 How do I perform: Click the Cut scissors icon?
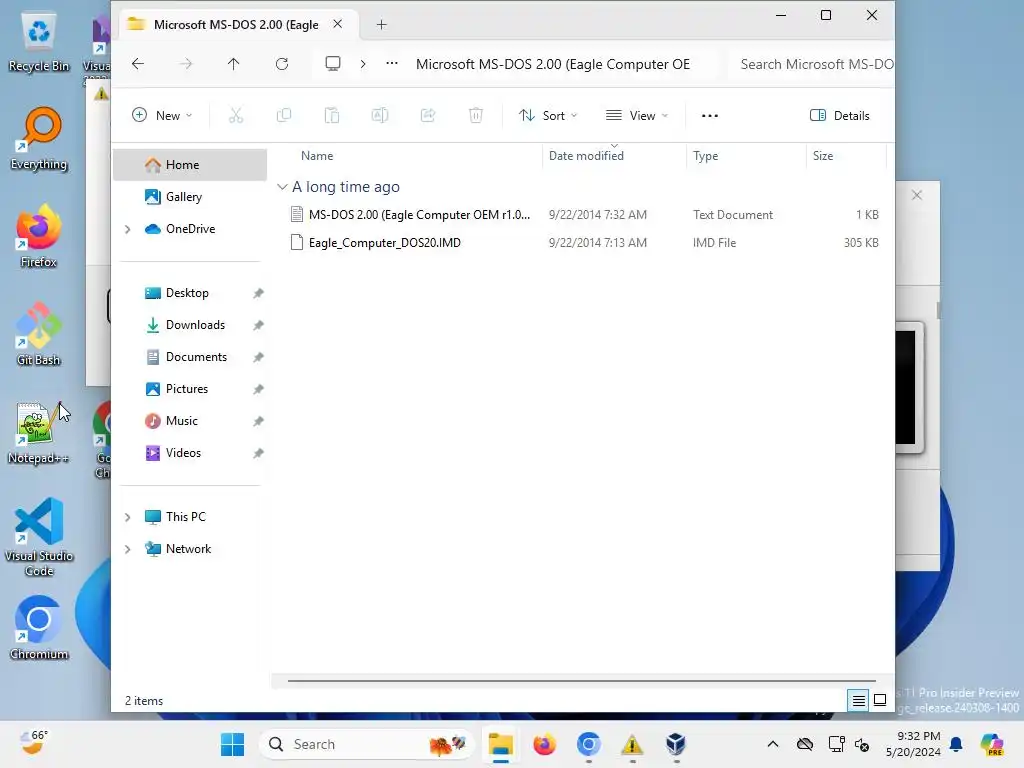(x=236, y=116)
